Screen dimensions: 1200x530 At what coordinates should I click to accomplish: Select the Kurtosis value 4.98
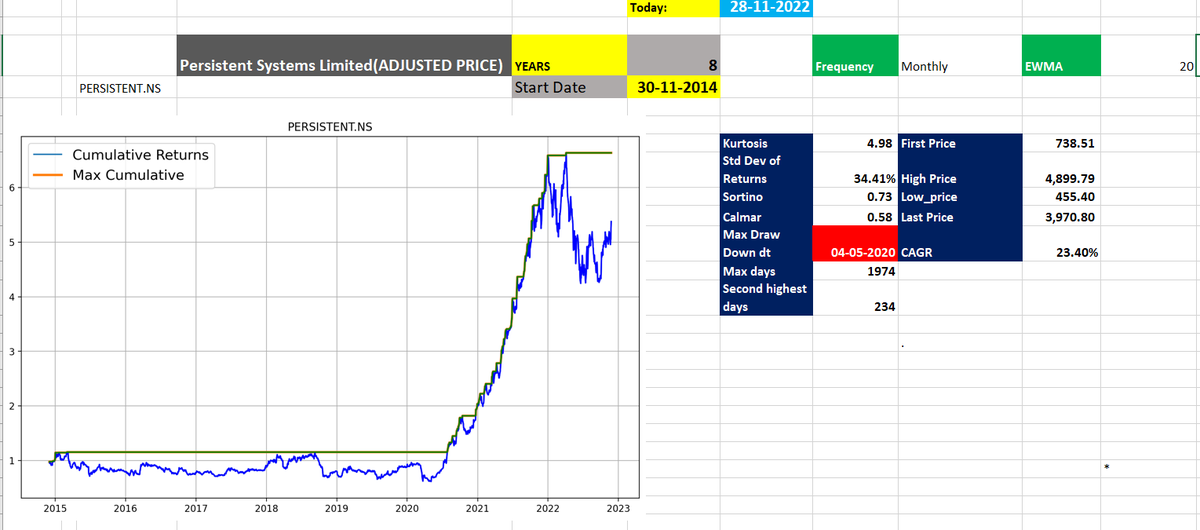pos(855,143)
